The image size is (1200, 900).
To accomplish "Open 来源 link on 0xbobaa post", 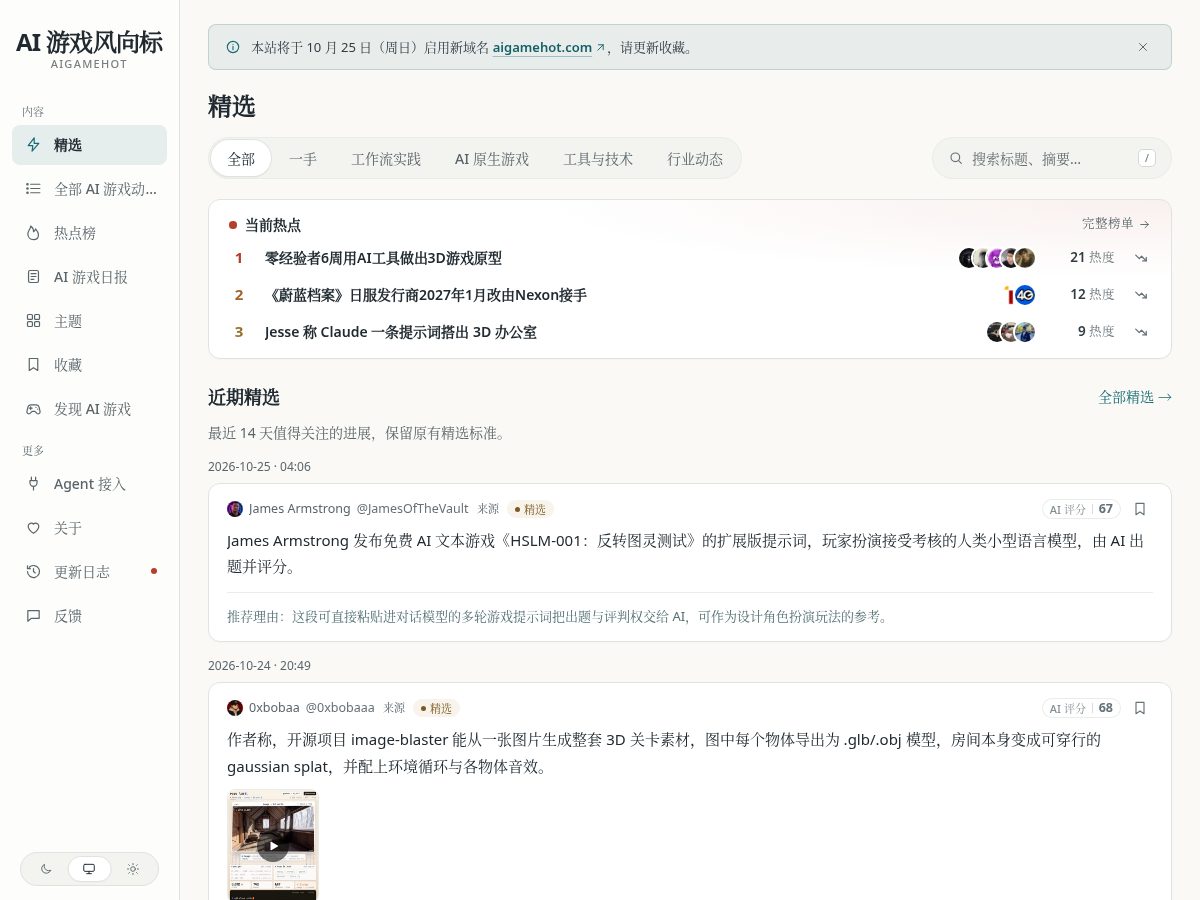I will 394,708.
